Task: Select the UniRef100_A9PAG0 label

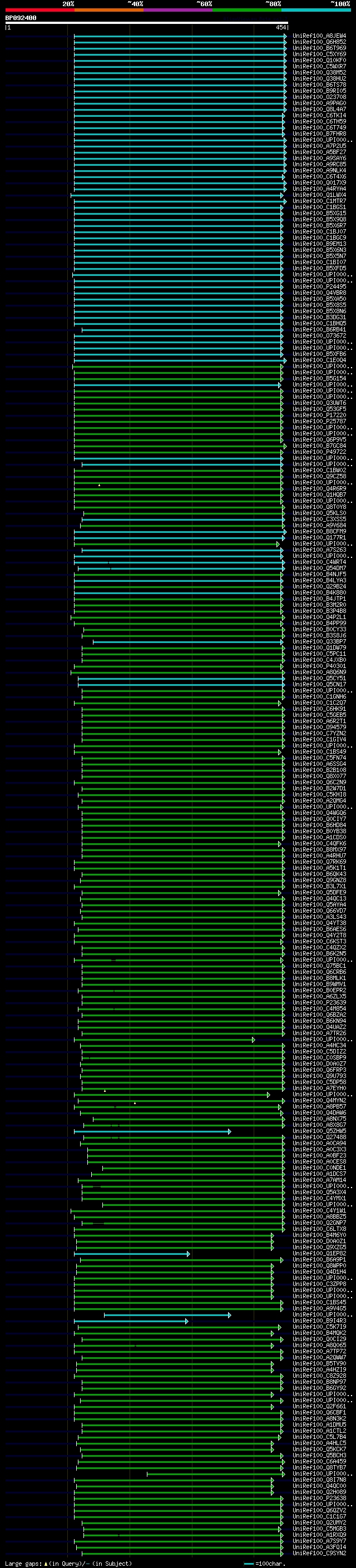Action: pyautogui.click(x=319, y=103)
